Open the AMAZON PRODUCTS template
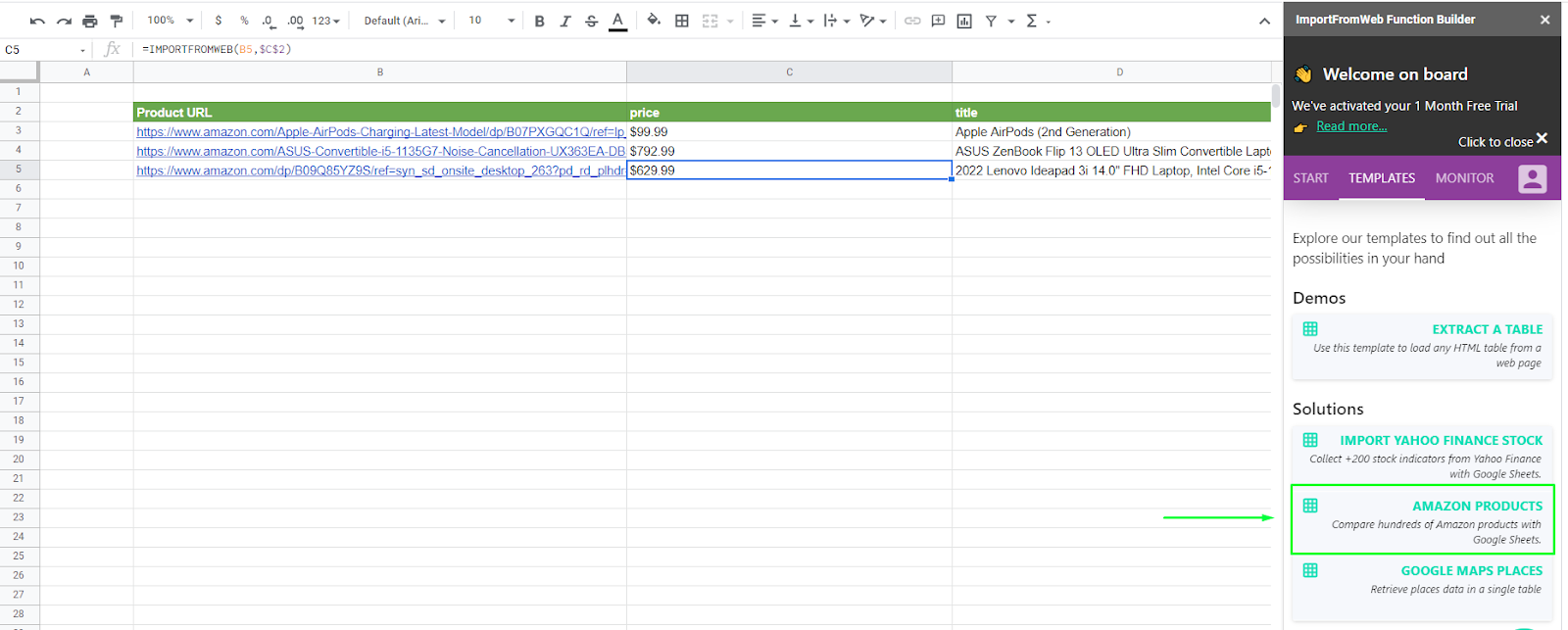This screenshot has width=1568, height=630. point(1423,519)
